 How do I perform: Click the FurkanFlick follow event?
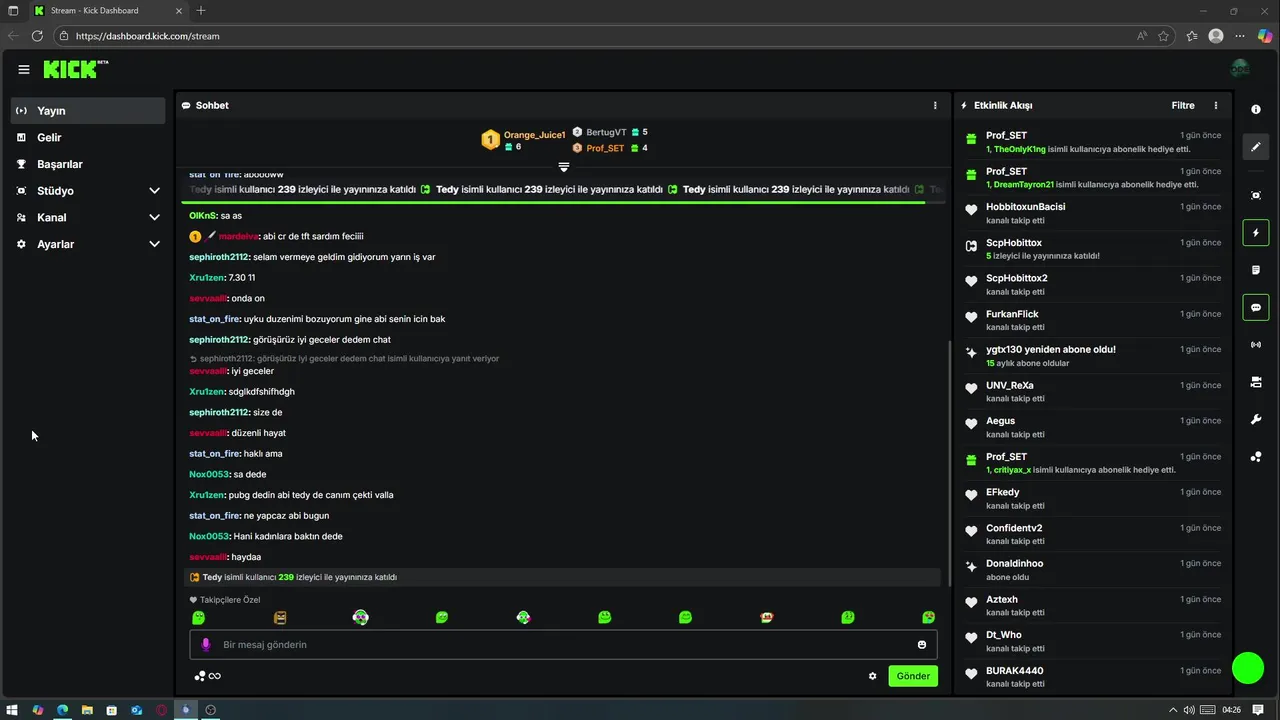1091,319
